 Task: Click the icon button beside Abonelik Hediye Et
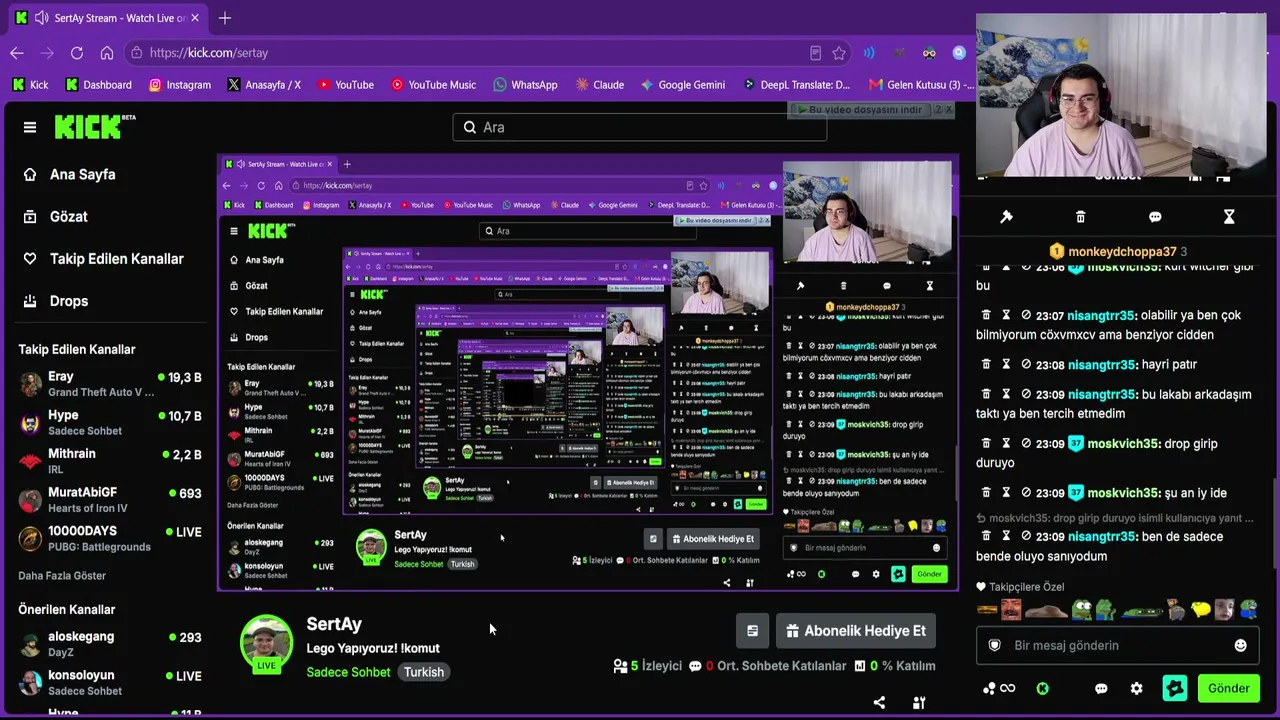(752, 631)
